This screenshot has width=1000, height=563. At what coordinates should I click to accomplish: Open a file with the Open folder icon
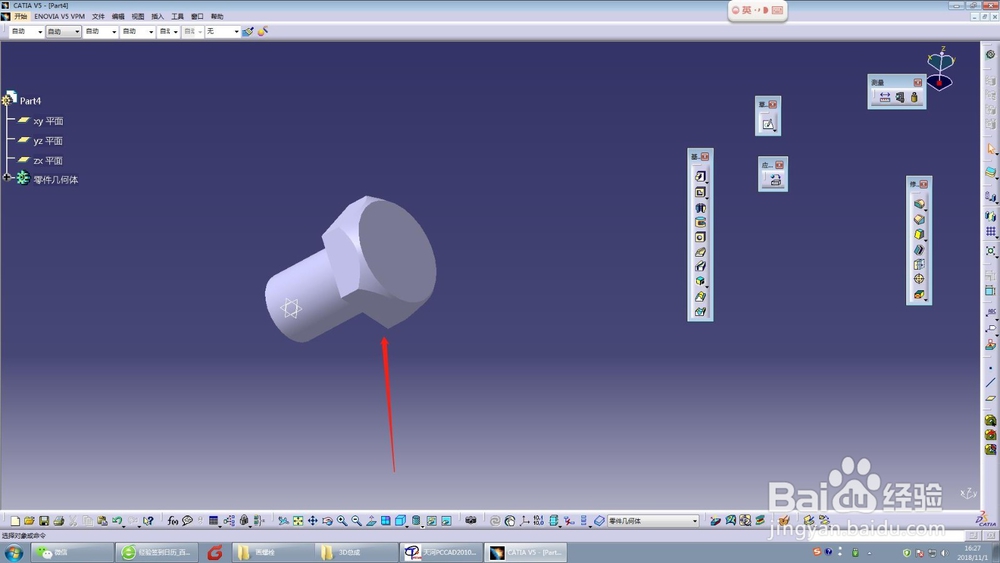[x=29, y=521]
